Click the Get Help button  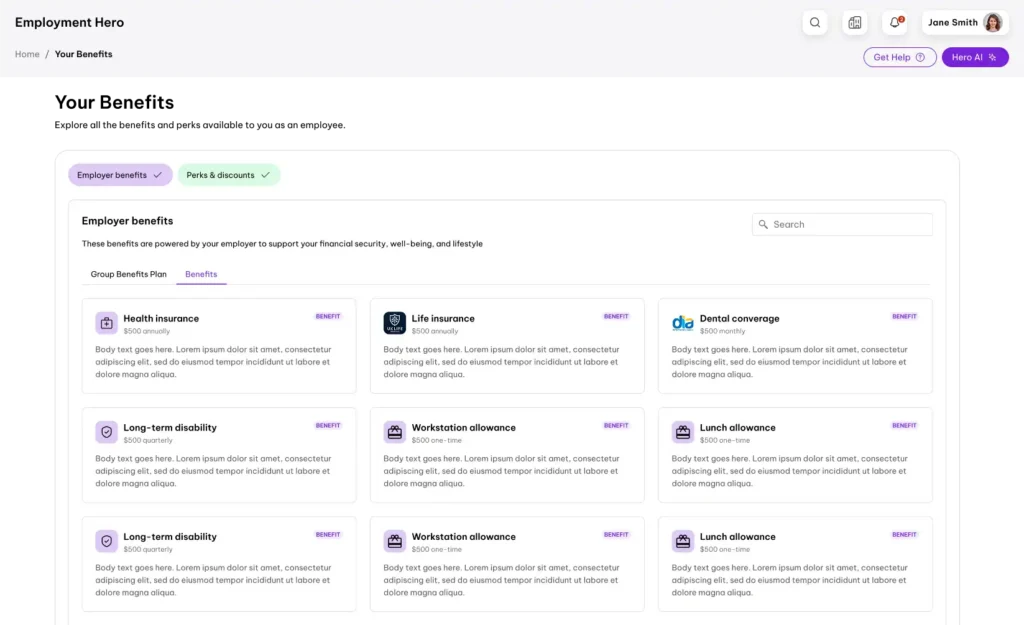[x=899, y=57]
